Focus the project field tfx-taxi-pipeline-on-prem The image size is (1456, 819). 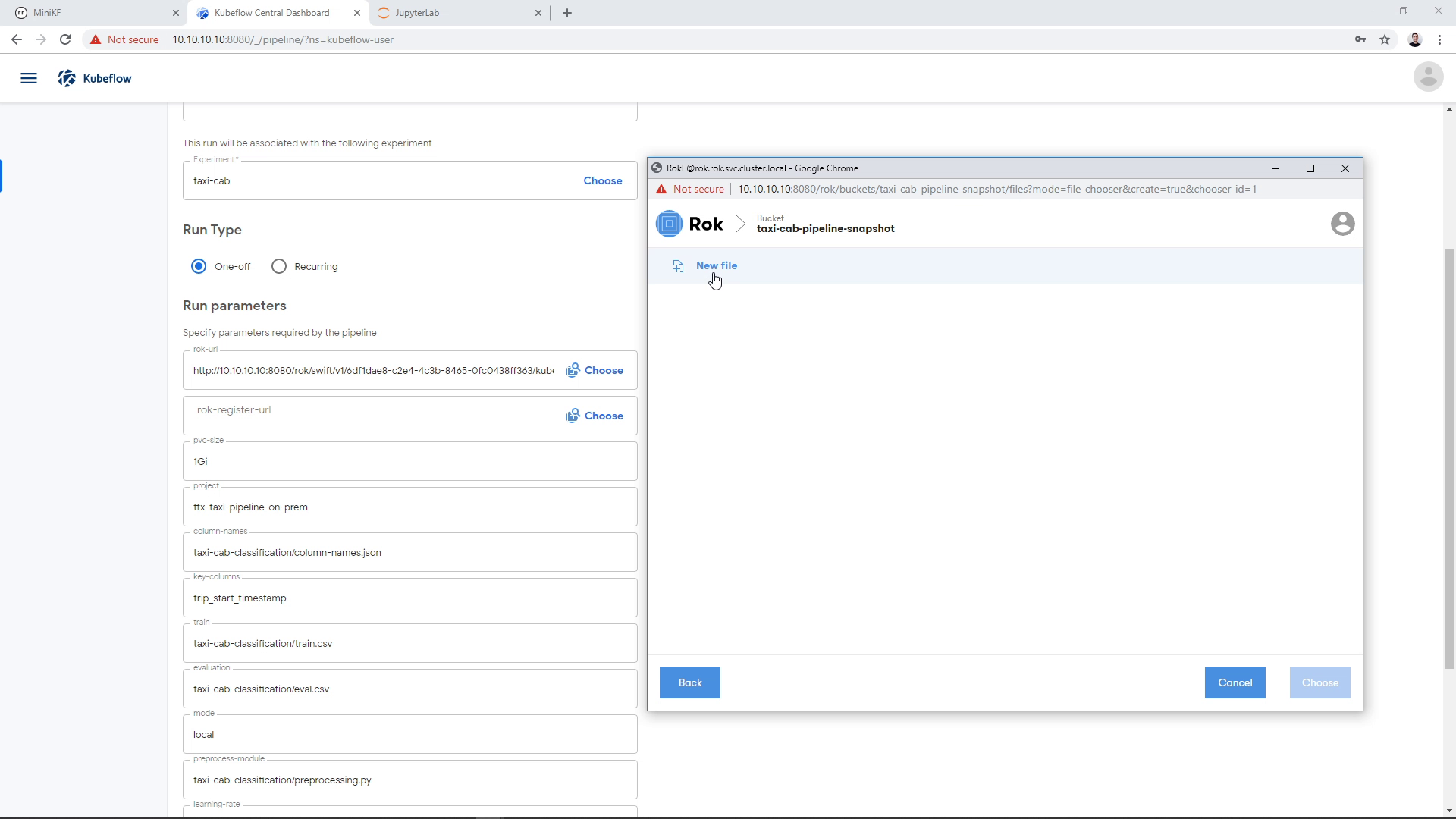click(x=409, y=507)
